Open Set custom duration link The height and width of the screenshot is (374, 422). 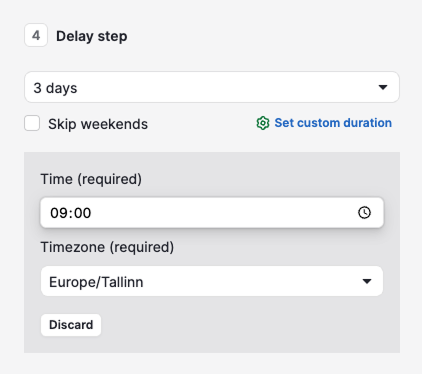(x=333, y=123)
